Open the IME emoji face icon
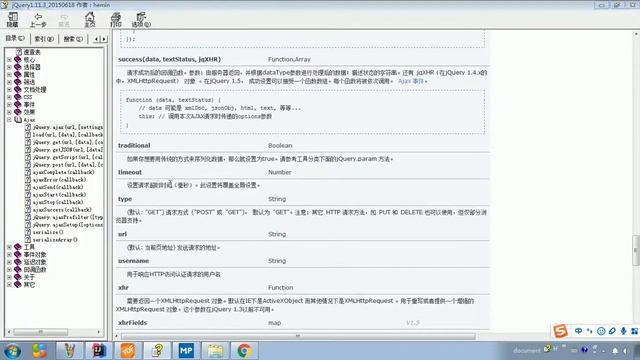The width and height of the screenshot is (640, 360). 601,331
